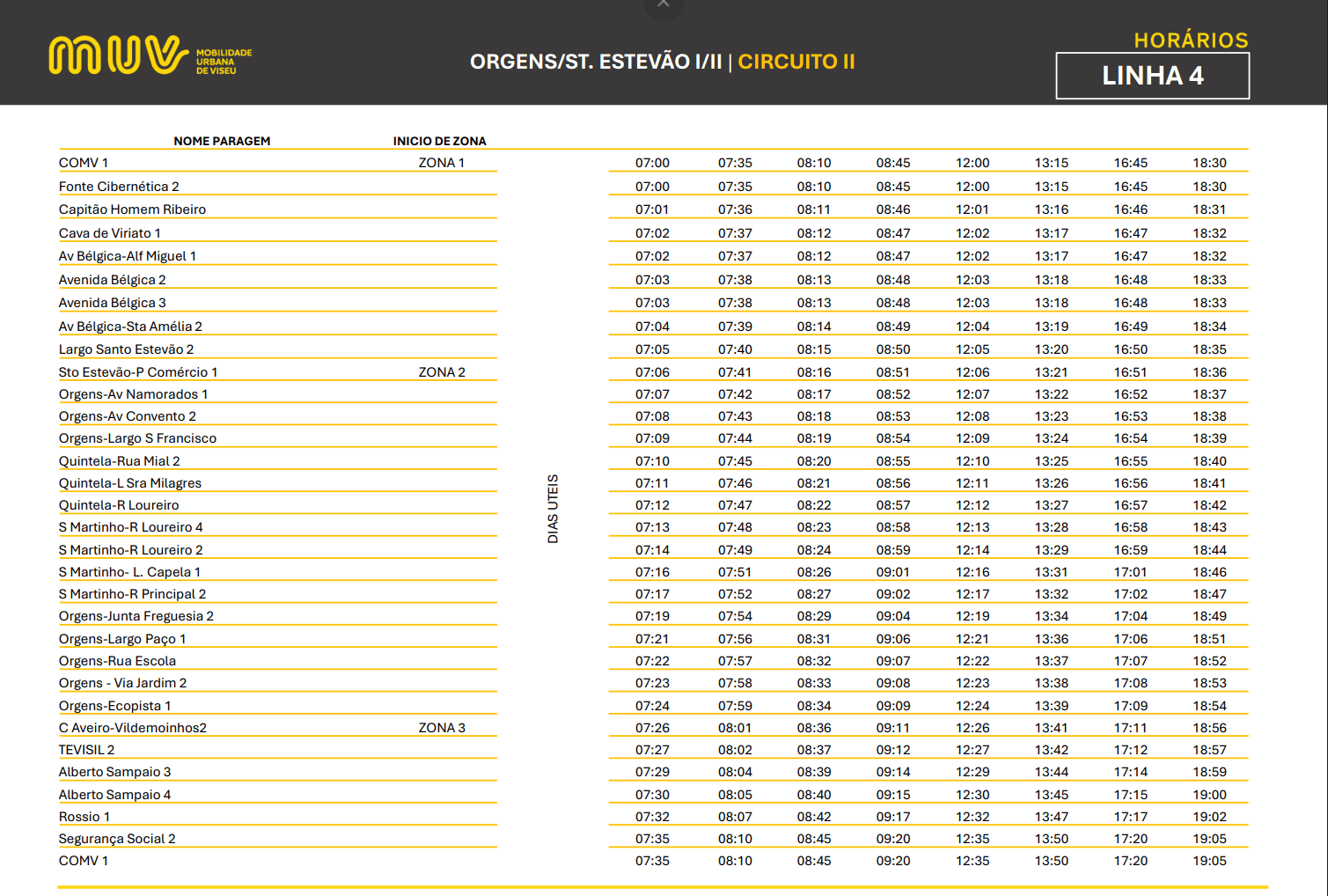Click the ZONA 1 label
This screenshot has height=896, width=1328.
point(441,163)
